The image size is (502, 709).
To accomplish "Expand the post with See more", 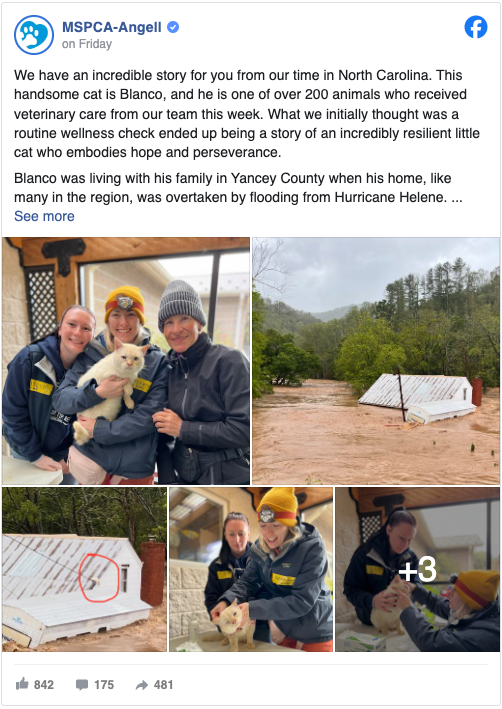I will point(44,216).
